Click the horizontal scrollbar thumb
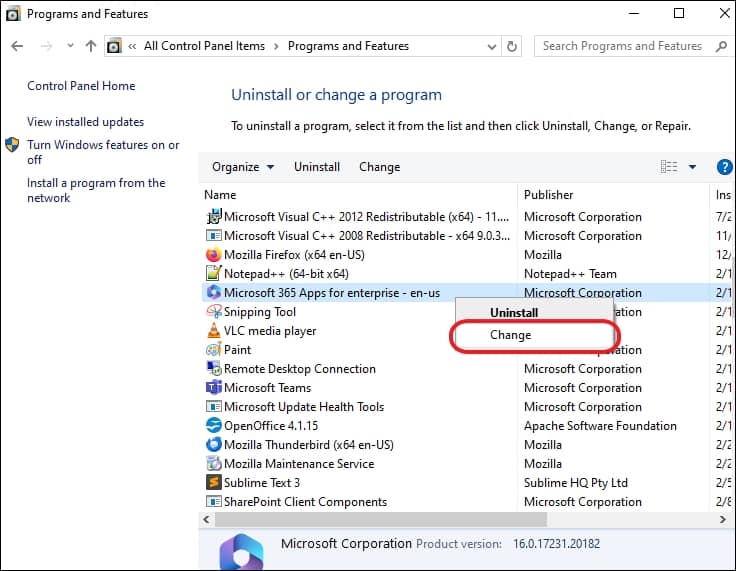The width and height of the screenshot is (736, 571). 381,519
